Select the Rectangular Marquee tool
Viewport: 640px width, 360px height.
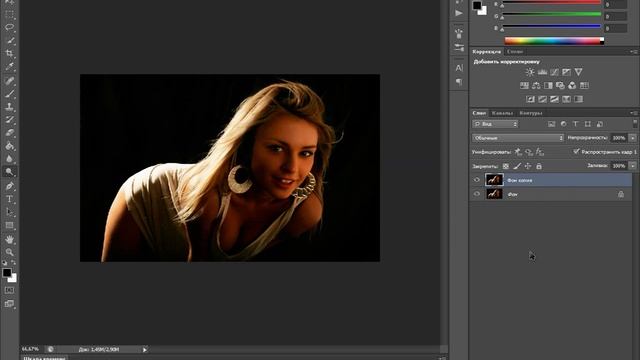click(9, 15)
